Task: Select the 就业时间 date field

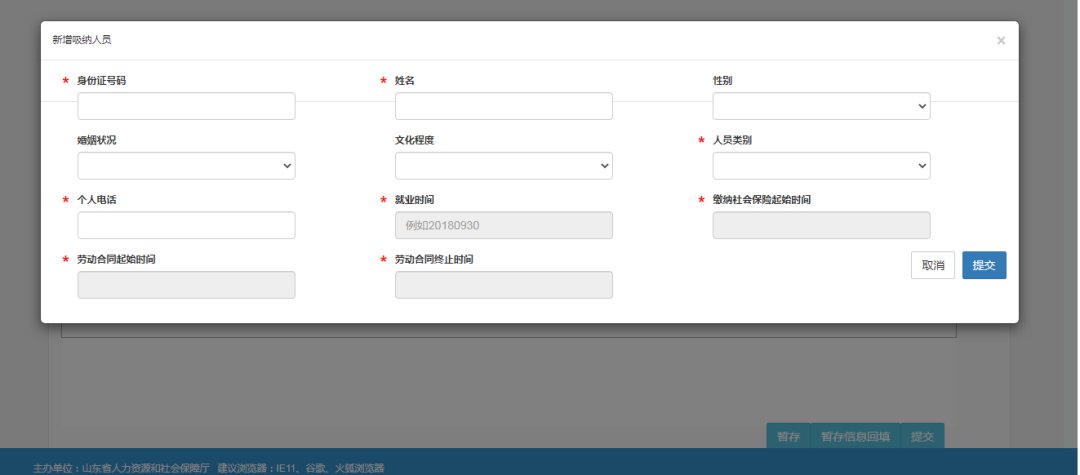Action: click(x=503, y=226)
